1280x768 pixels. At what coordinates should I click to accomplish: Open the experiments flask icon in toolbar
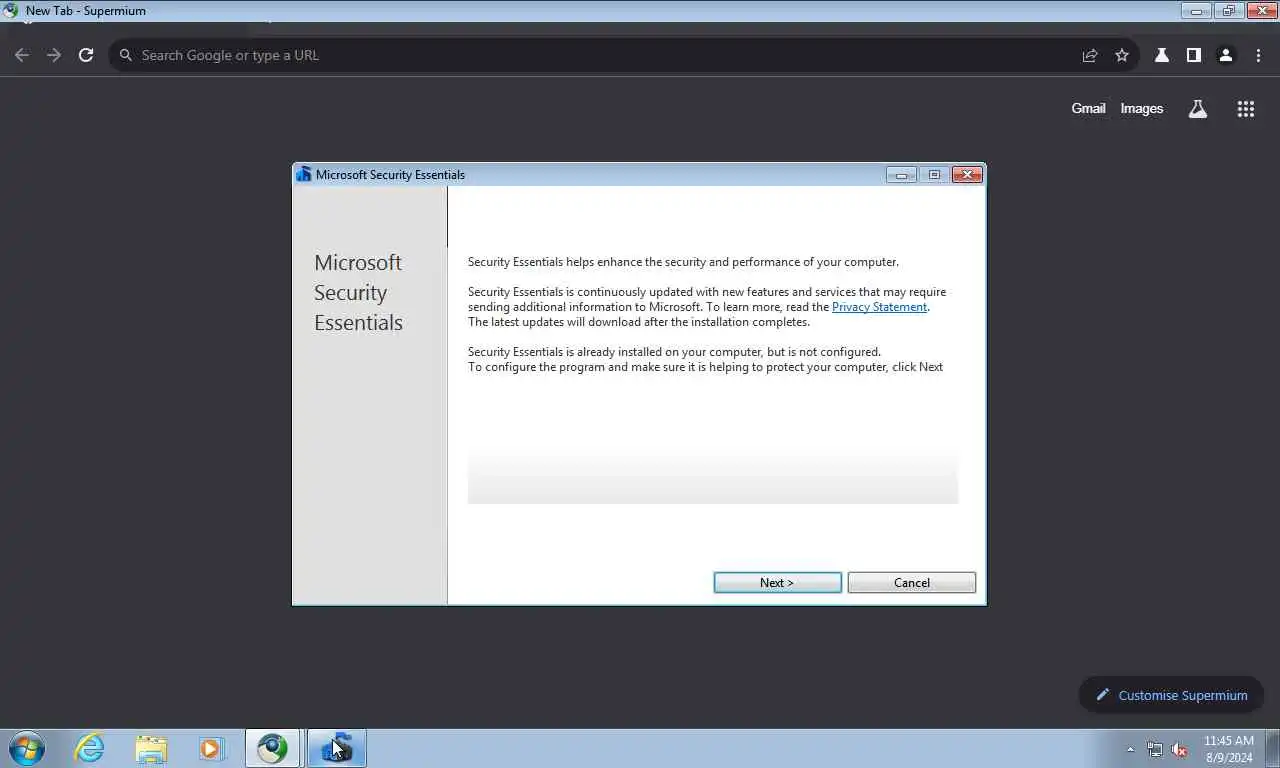coord(1162,55)
